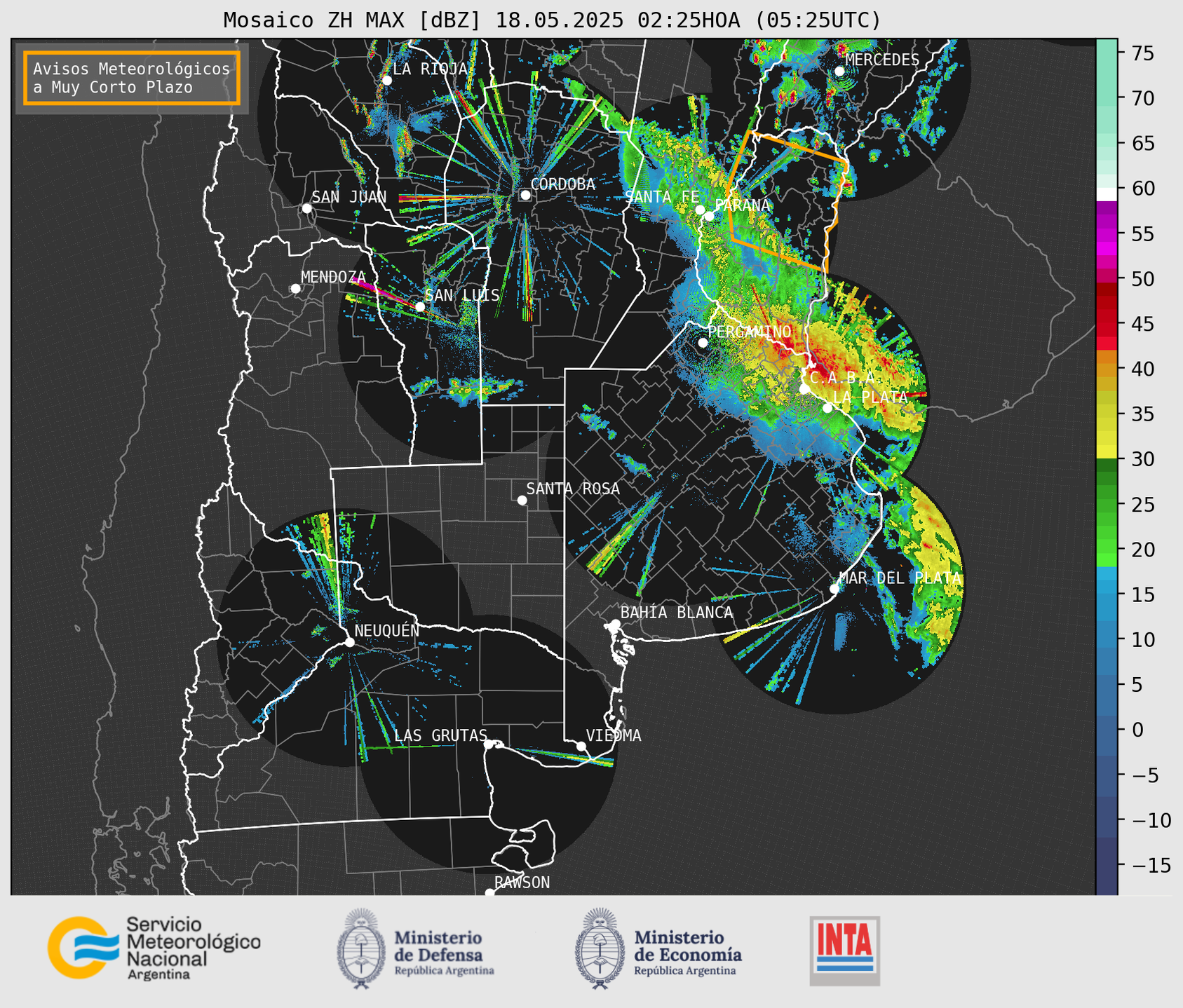Image resolution: width=1183 pixels, height=1008 pixels.
Task: Click the SAN LUIS city marker dot
Action: pos(420,306)
